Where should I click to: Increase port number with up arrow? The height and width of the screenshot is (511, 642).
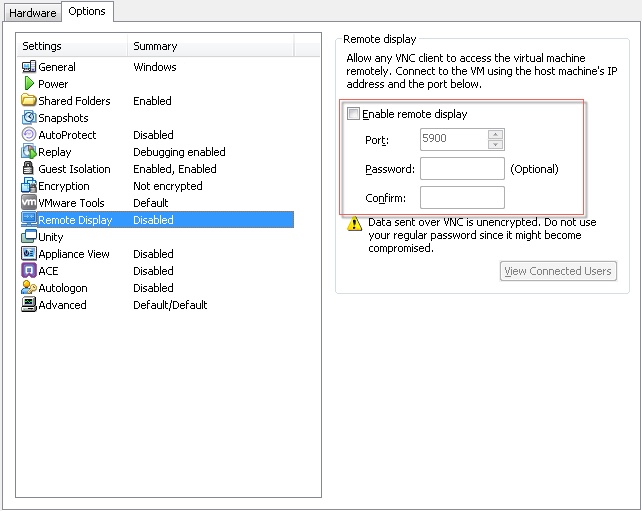495,135
